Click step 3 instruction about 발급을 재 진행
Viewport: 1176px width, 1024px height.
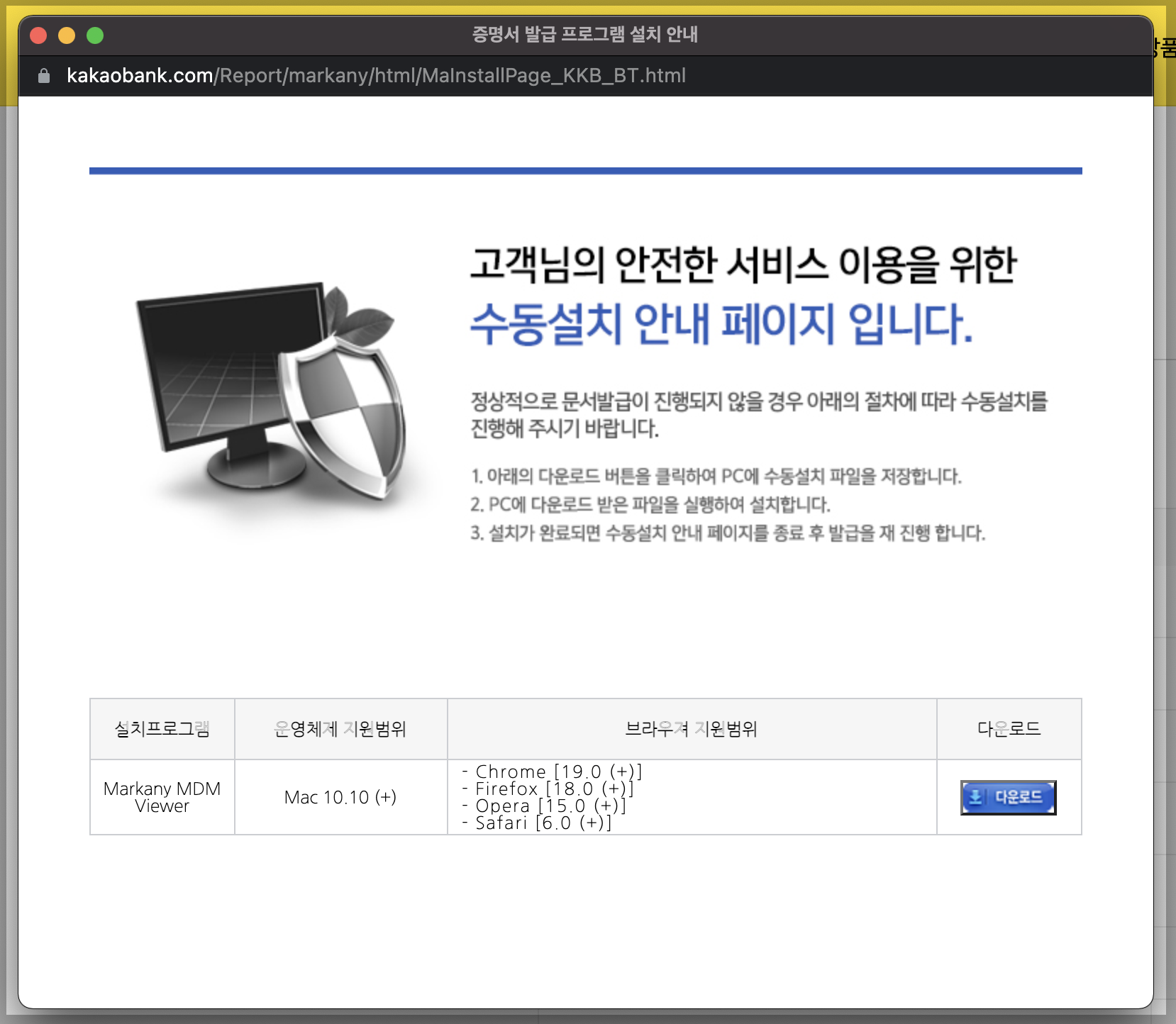click(728, 533)
